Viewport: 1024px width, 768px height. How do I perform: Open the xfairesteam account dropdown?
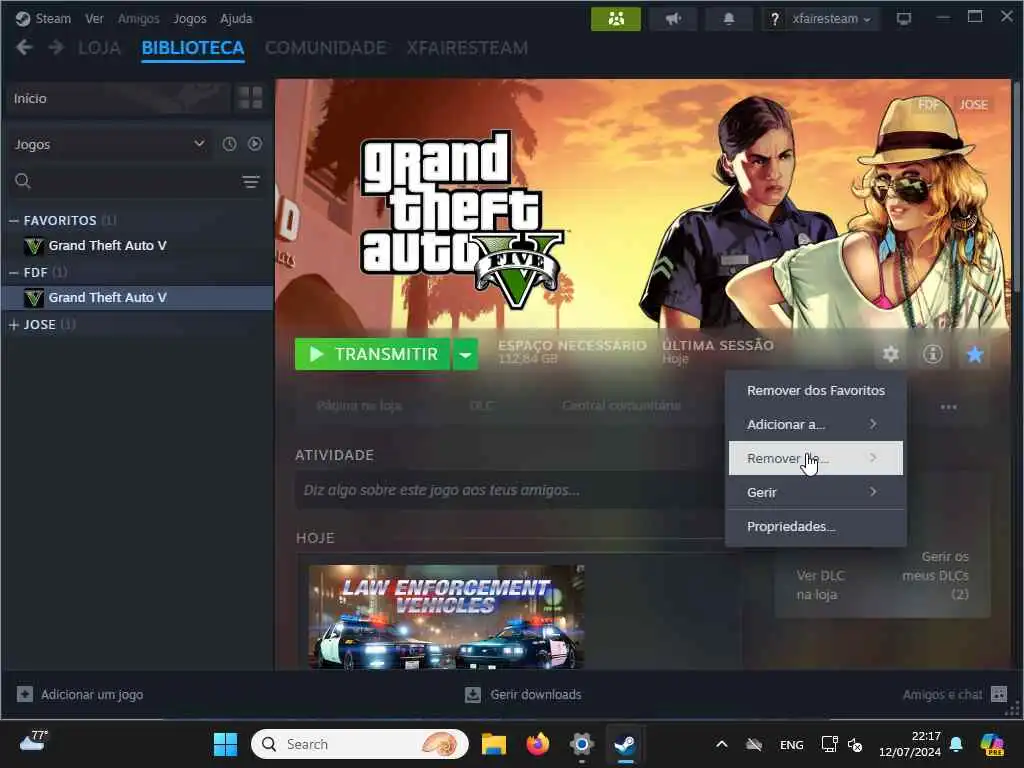[x=831, y=19]
